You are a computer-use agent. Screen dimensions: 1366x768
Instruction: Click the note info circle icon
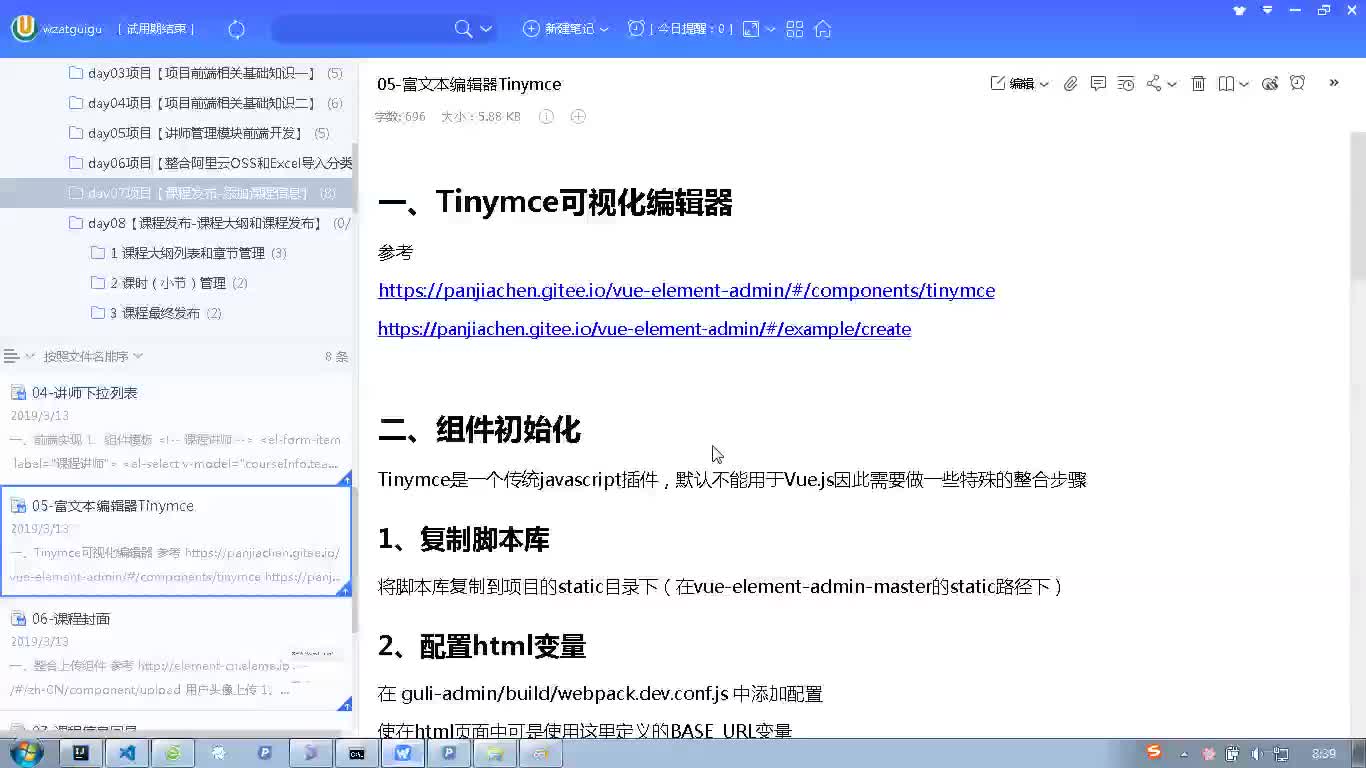coord(547,117)
